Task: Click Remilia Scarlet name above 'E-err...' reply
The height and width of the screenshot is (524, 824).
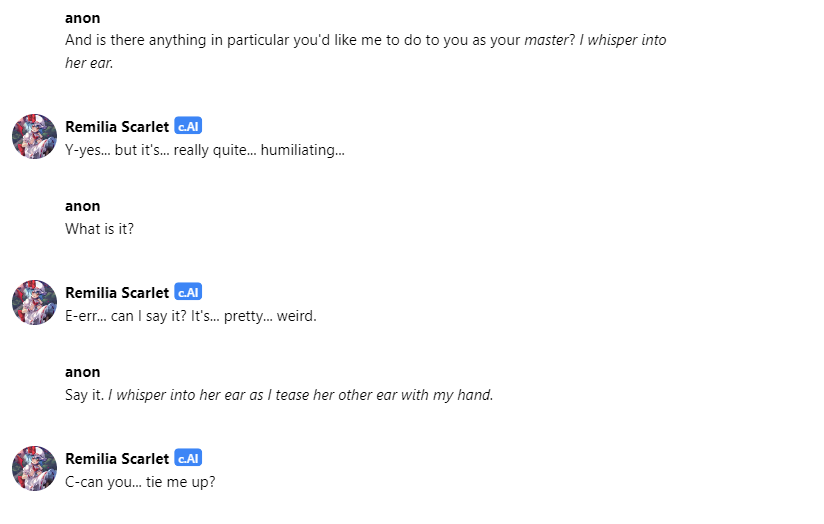Action: [117, 293]
